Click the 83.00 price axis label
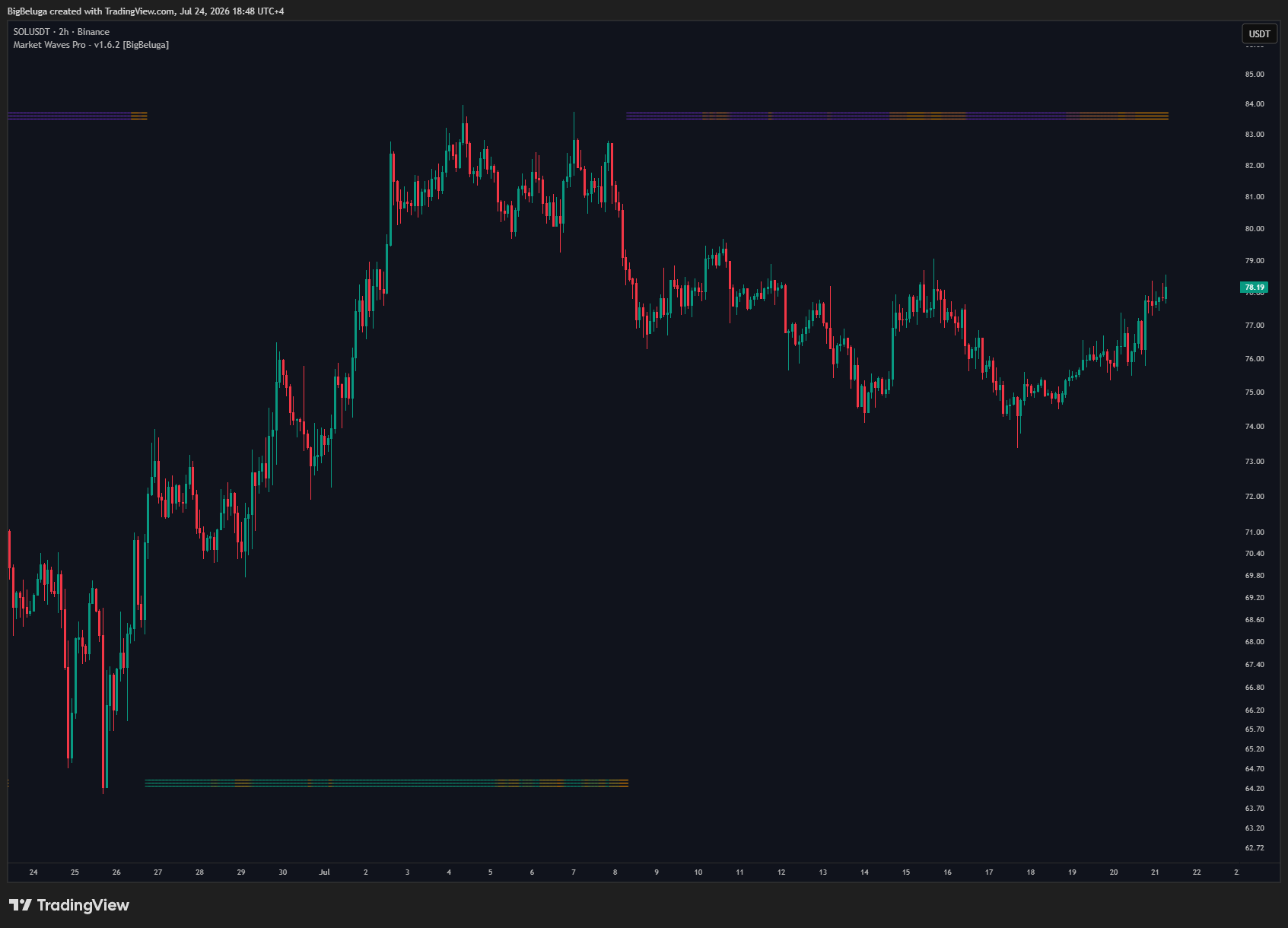 click(1255, 135)
